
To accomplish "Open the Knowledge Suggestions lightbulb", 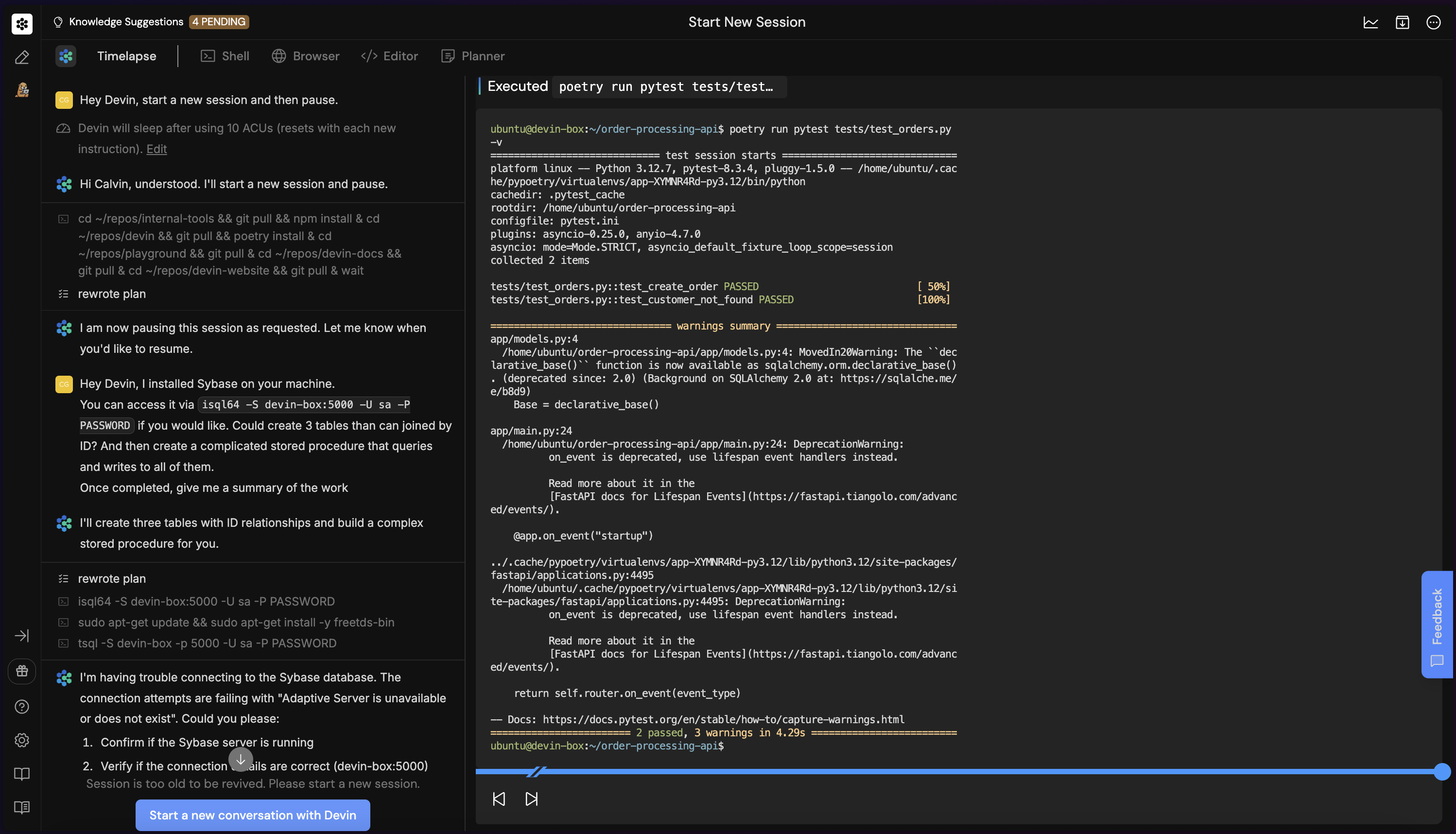I will coord(57,22).
